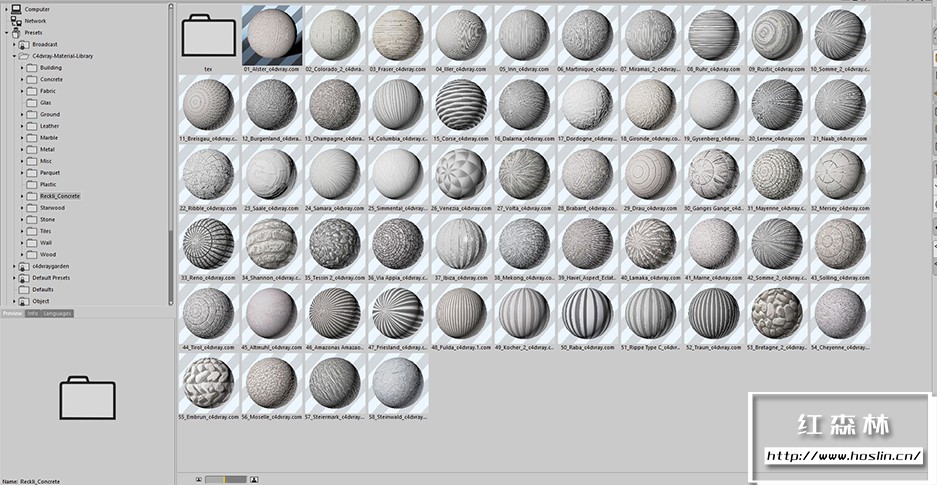Click the large thumbnail size icon
Screen dimensions: 937x485
pyautogui.click(x=254, y=479)
